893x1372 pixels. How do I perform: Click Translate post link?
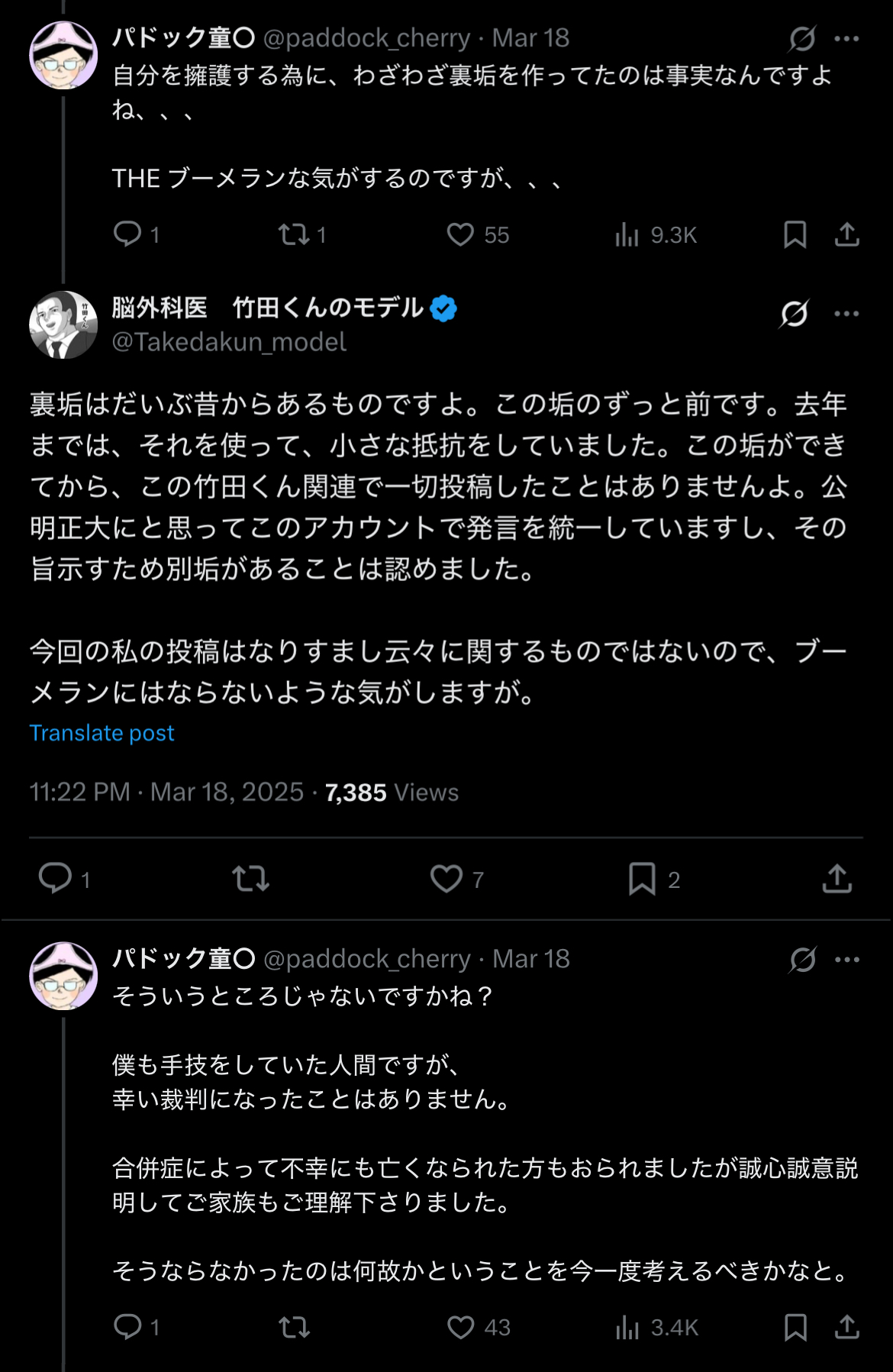(x=102, y=733)
